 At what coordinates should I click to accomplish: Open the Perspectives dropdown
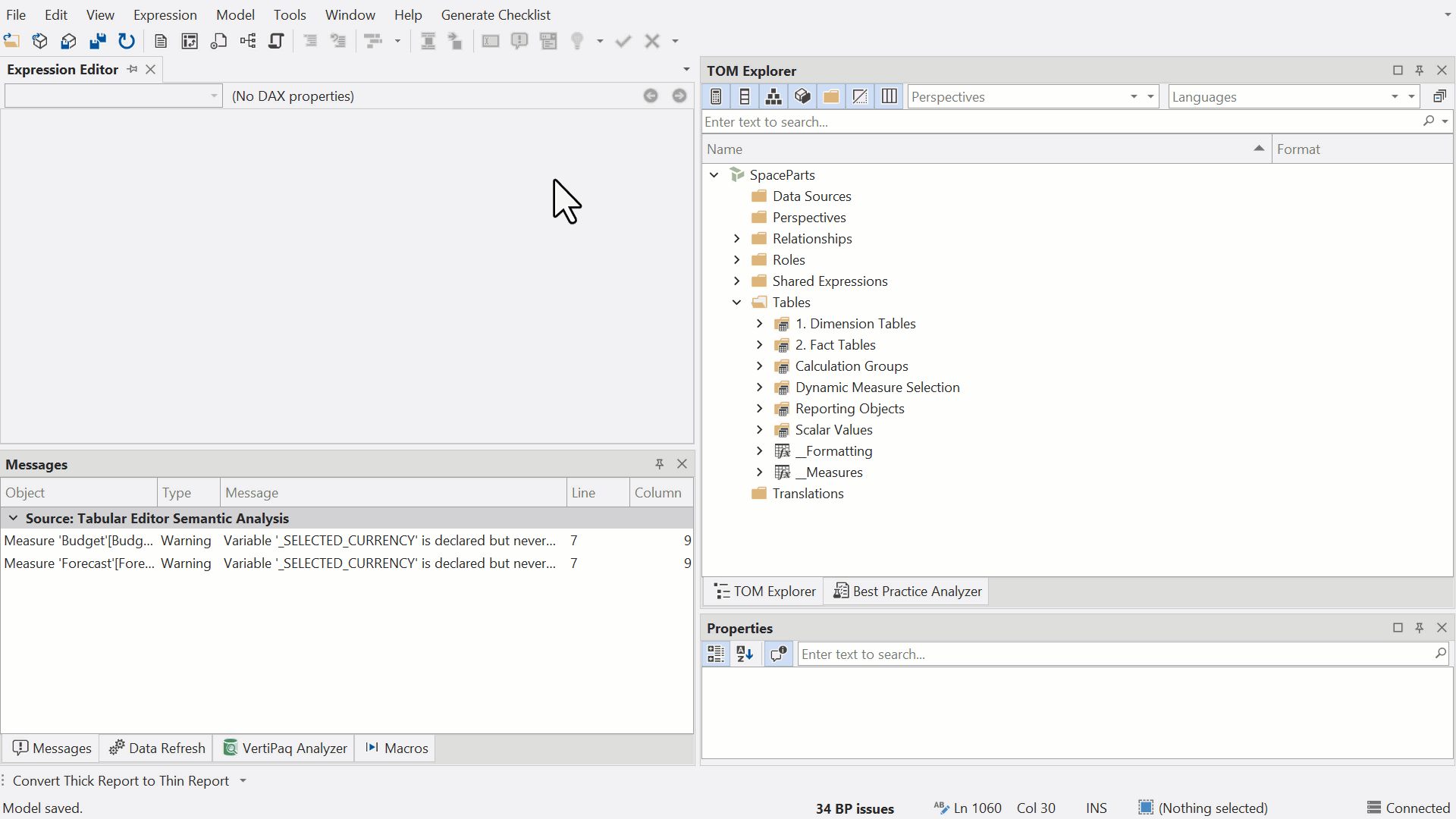coord(1033,96)
